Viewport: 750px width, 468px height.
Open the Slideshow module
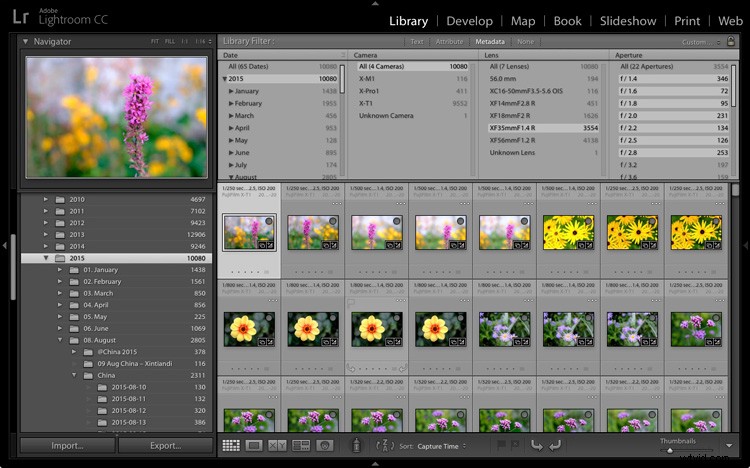pos(628,21)
